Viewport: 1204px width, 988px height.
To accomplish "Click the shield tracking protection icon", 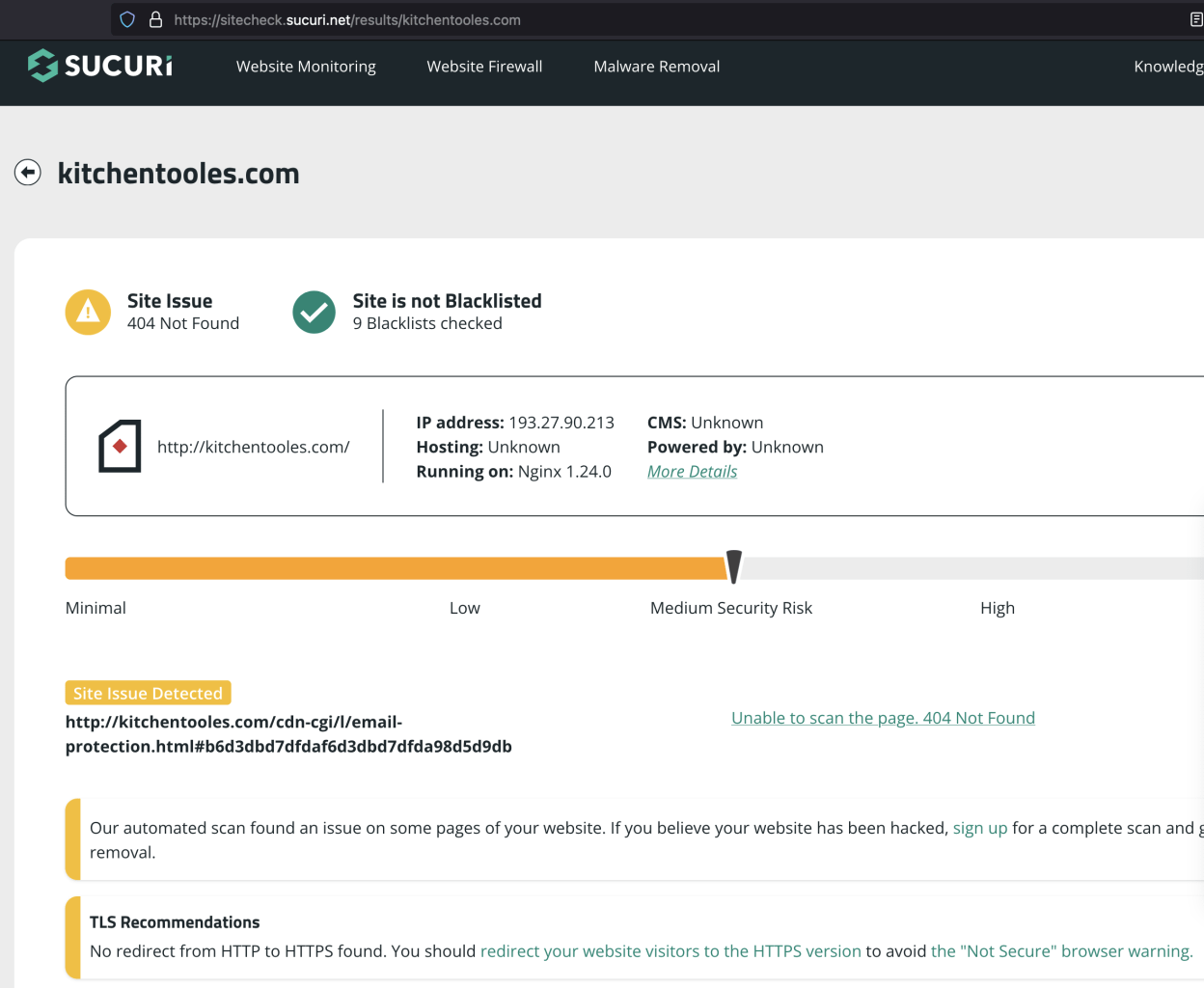I will pyautogui.click(x=127, y=19).
